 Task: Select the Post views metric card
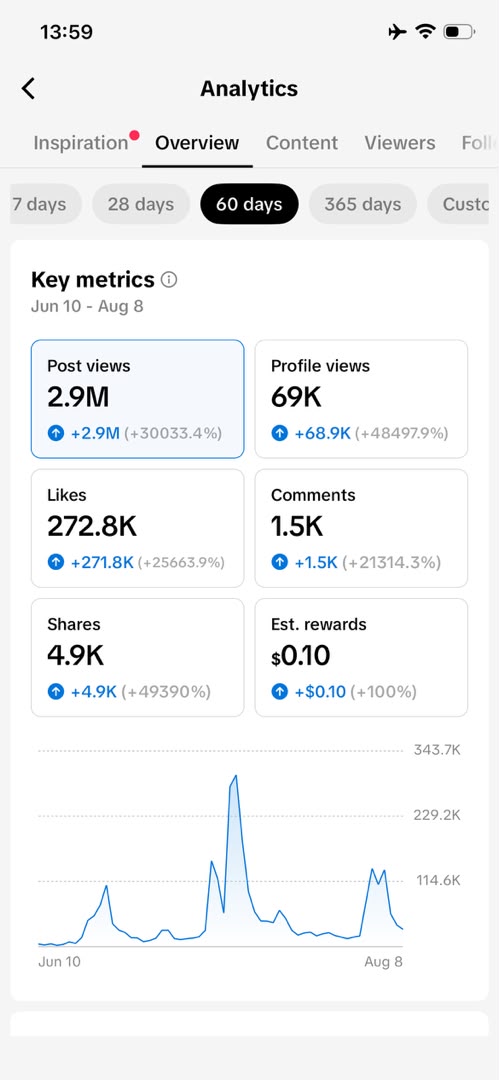point(137,399)
